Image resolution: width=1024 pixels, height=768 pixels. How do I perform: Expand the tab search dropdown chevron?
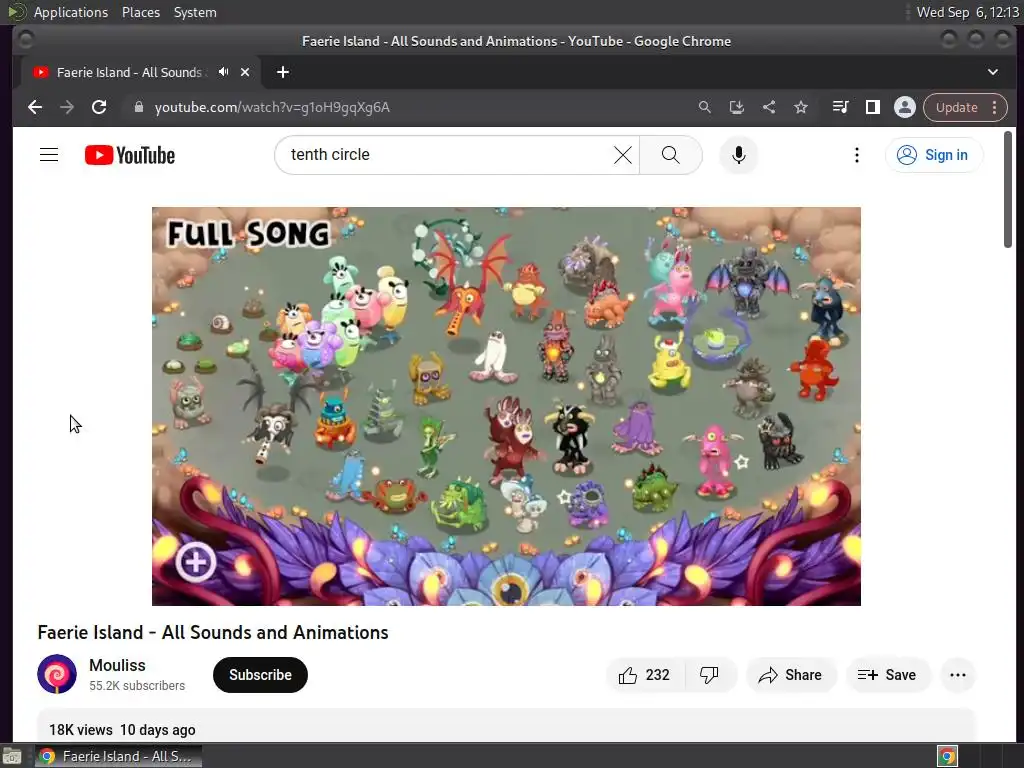(993, 72)
